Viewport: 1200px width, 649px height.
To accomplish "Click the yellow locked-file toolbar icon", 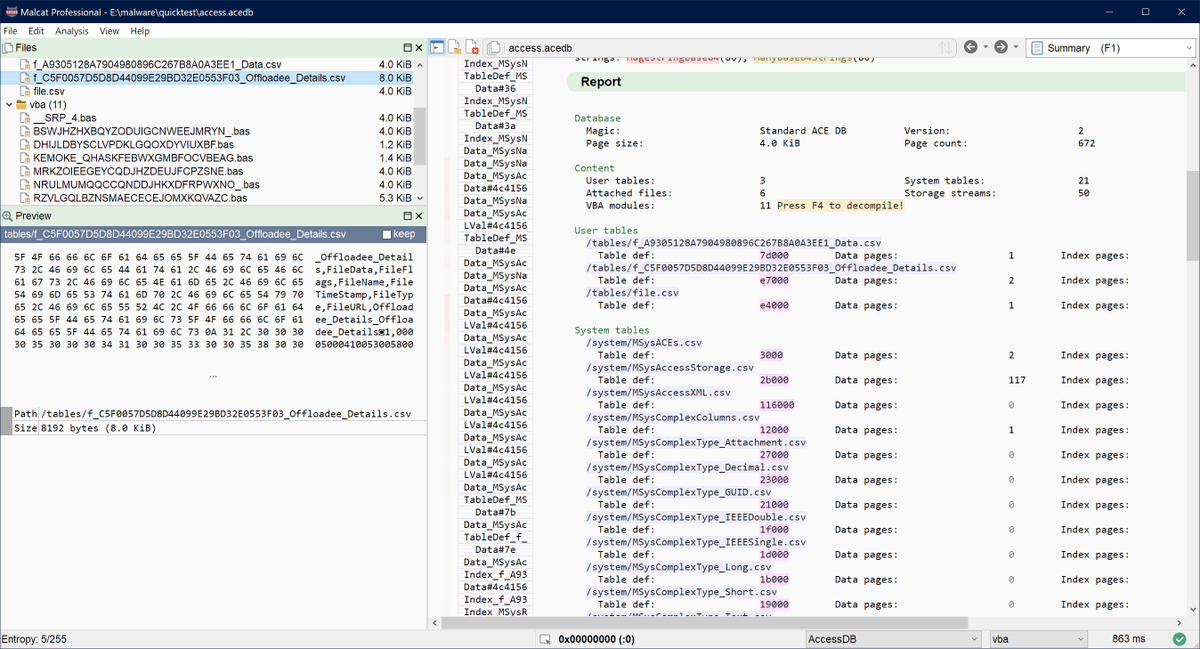I will (x=454, y=47).
